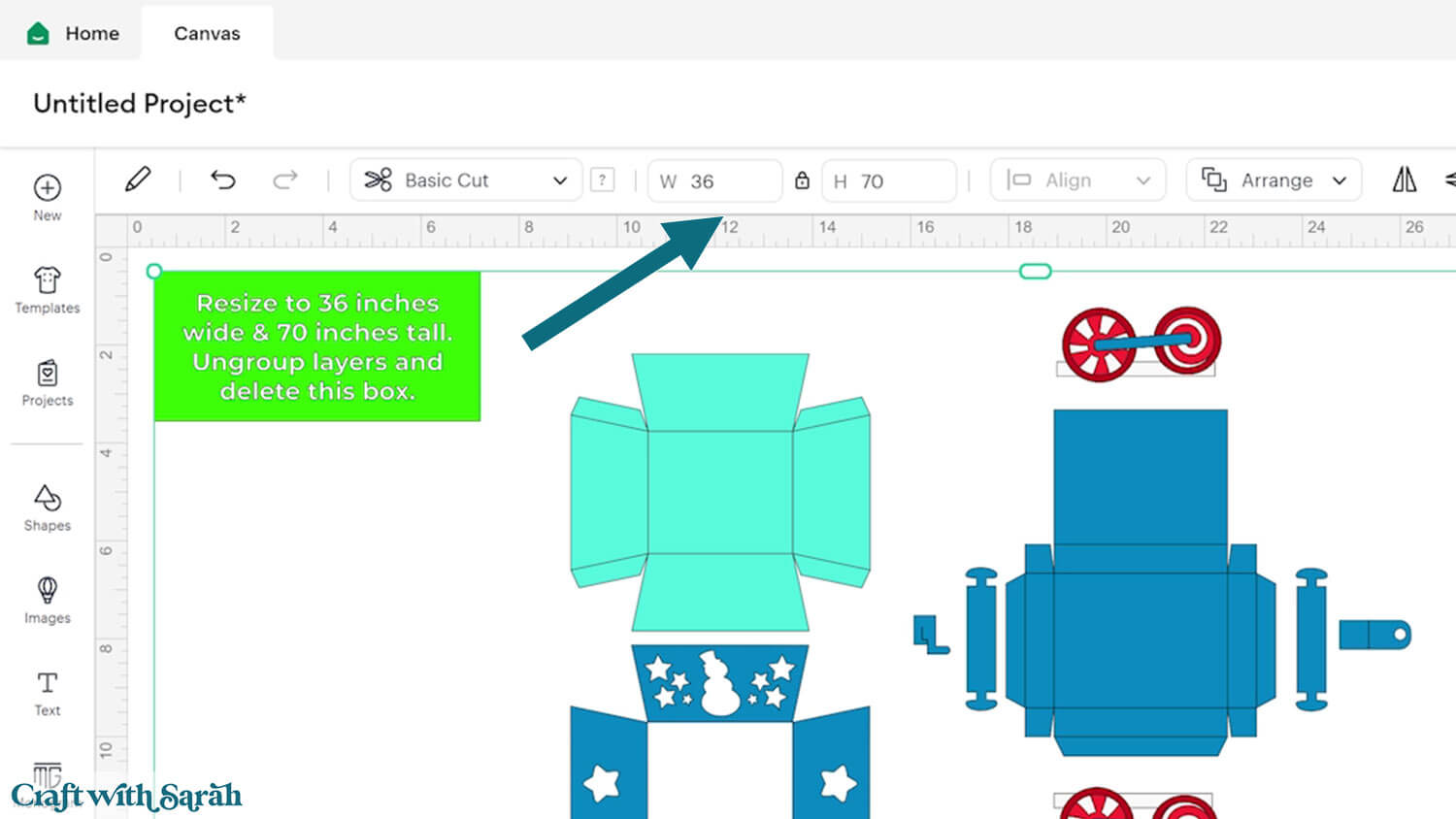
Task: Select the snowman and stars panel
Action: pyautogui.click(x=720, y=683)
